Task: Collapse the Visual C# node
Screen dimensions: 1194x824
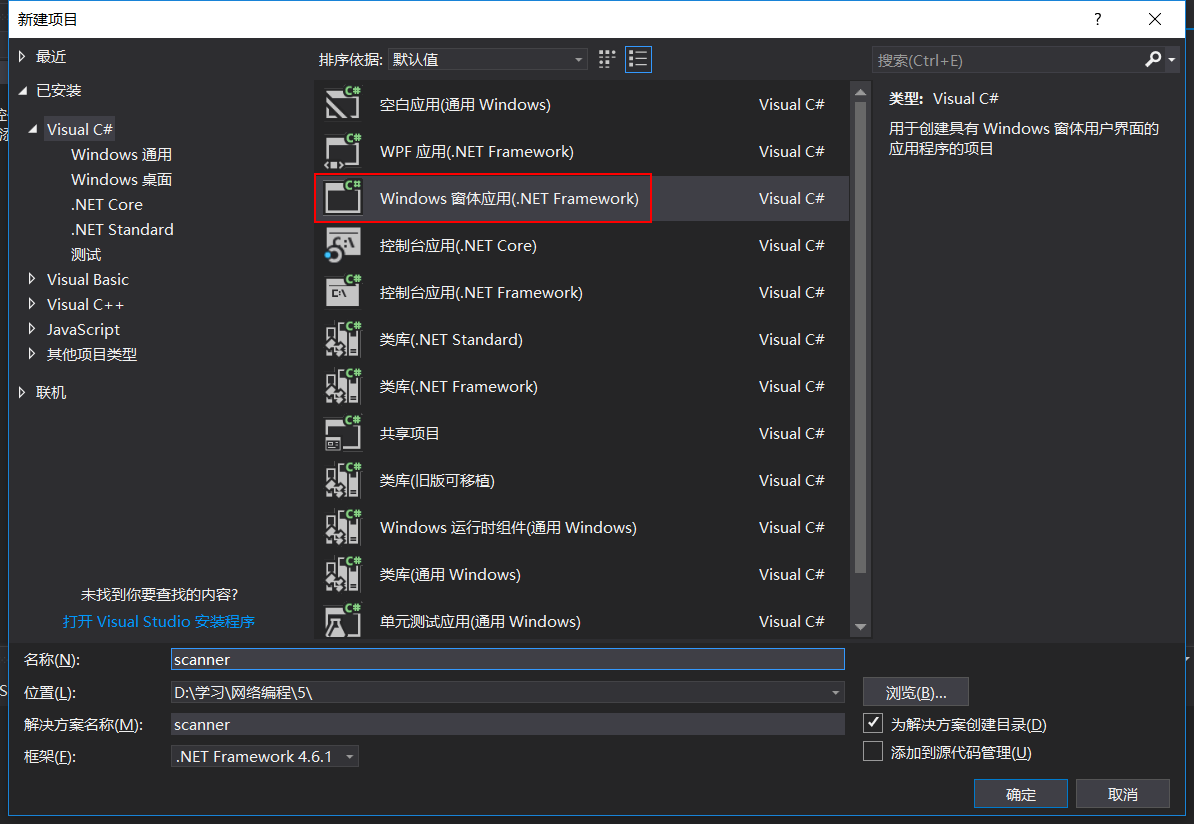Action: pyautogui.click(x=33, y=129)
